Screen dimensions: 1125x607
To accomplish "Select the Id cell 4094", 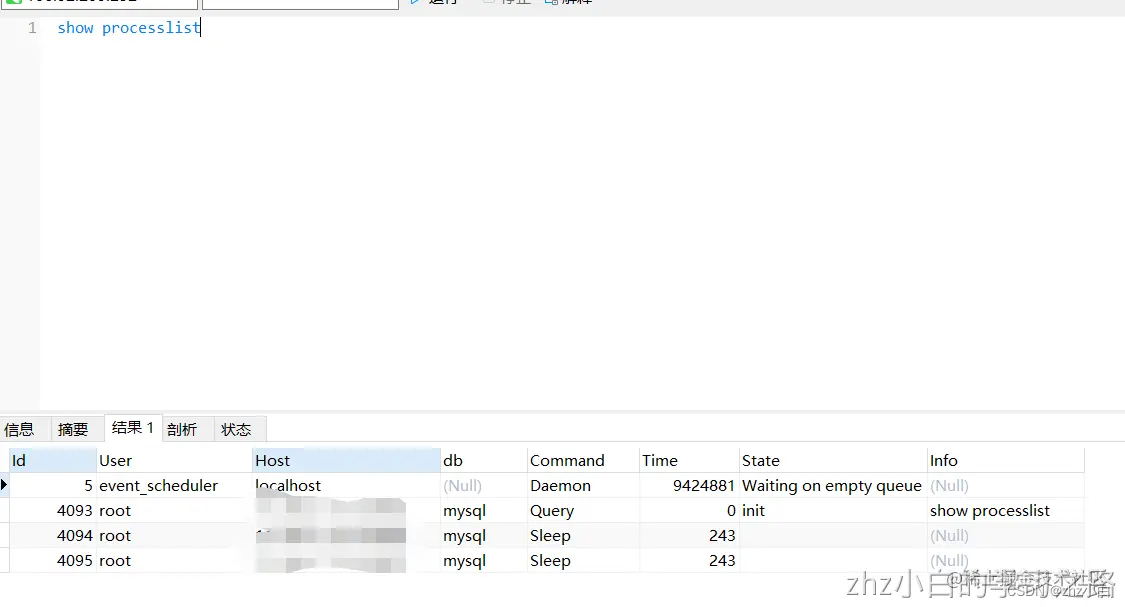I will (x=52, y=535).
